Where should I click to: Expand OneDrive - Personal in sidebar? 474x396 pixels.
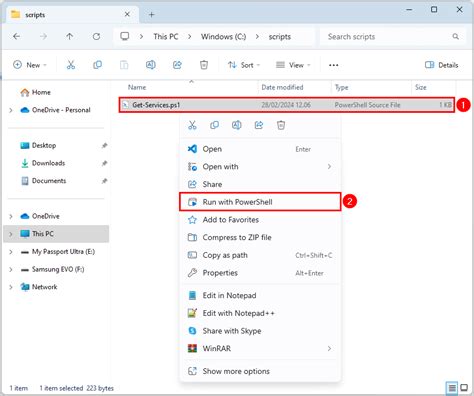(11, 110)
